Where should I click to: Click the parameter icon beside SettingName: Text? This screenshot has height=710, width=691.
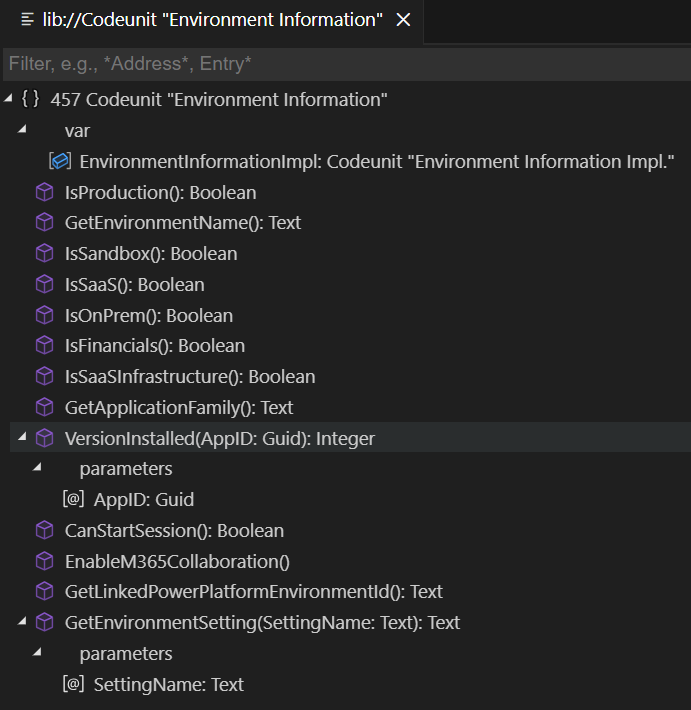click(73, 685)
